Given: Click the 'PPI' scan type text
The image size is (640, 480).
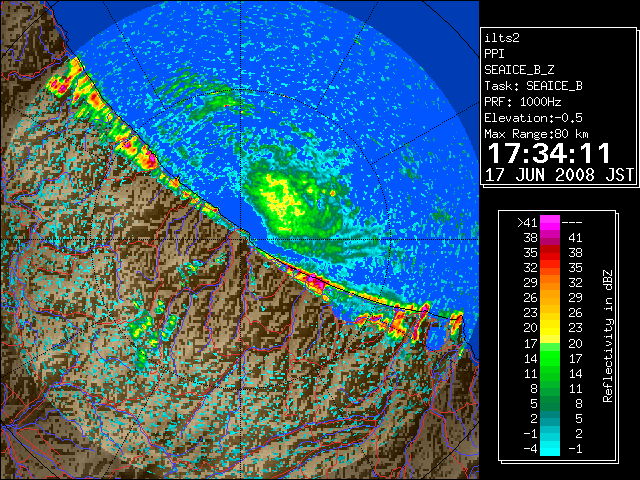Looking at the screenshot, I should pyautogui.click(x=494, y=54).
